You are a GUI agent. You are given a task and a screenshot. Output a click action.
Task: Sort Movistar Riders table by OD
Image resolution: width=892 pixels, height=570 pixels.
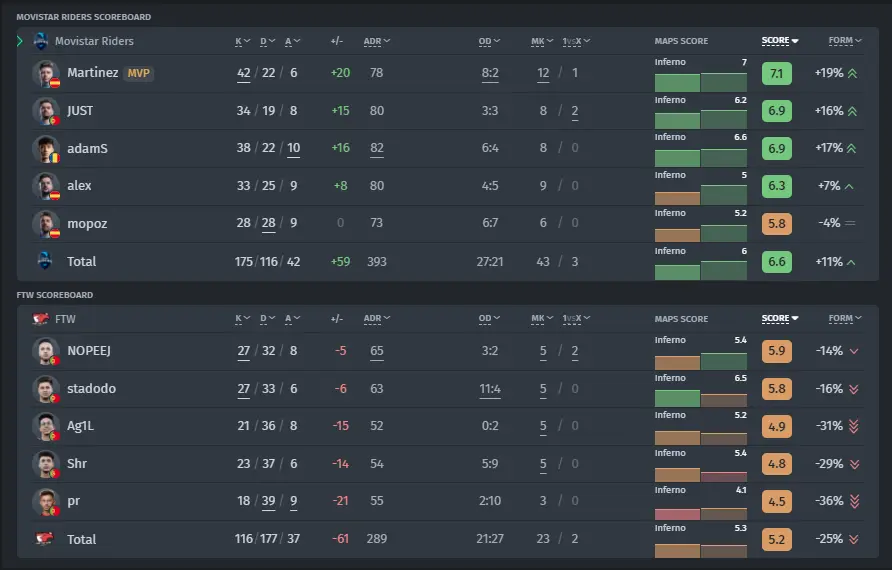(x=489, y=41)
